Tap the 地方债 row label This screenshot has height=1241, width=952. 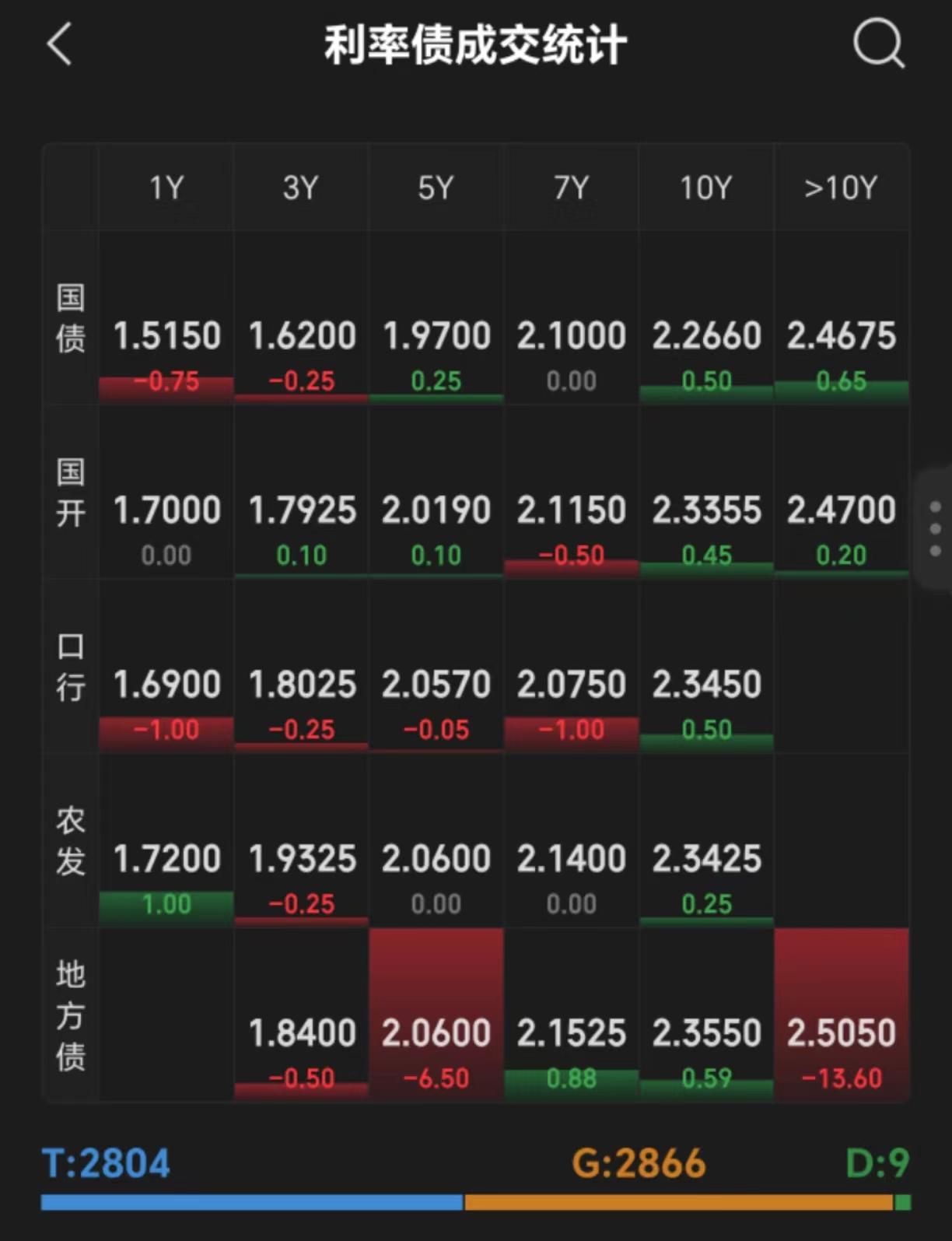(70, 1015)
